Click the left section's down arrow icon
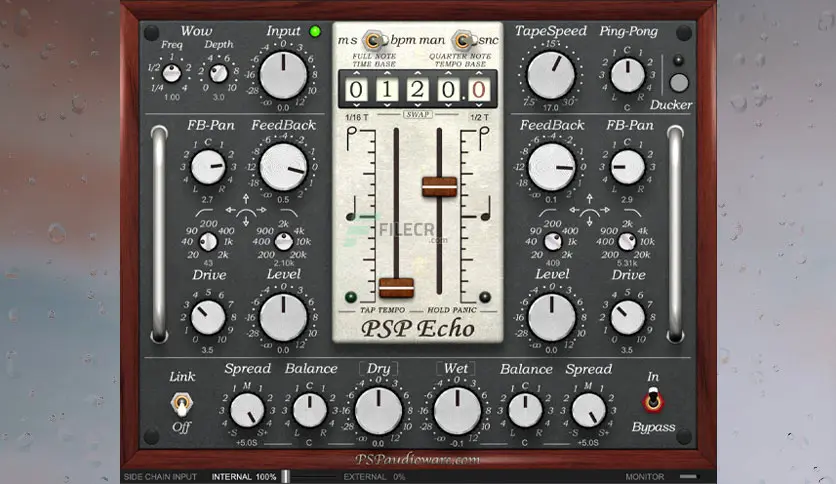The image size is (836, 484). pos(246,221)
